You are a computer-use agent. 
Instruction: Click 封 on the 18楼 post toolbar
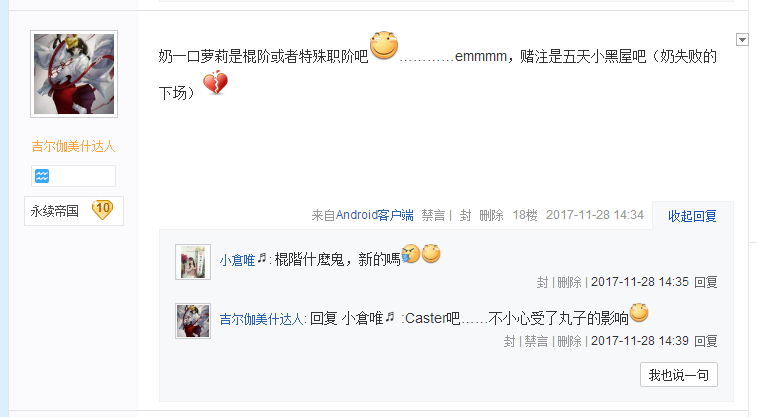[x=465, y=215]
